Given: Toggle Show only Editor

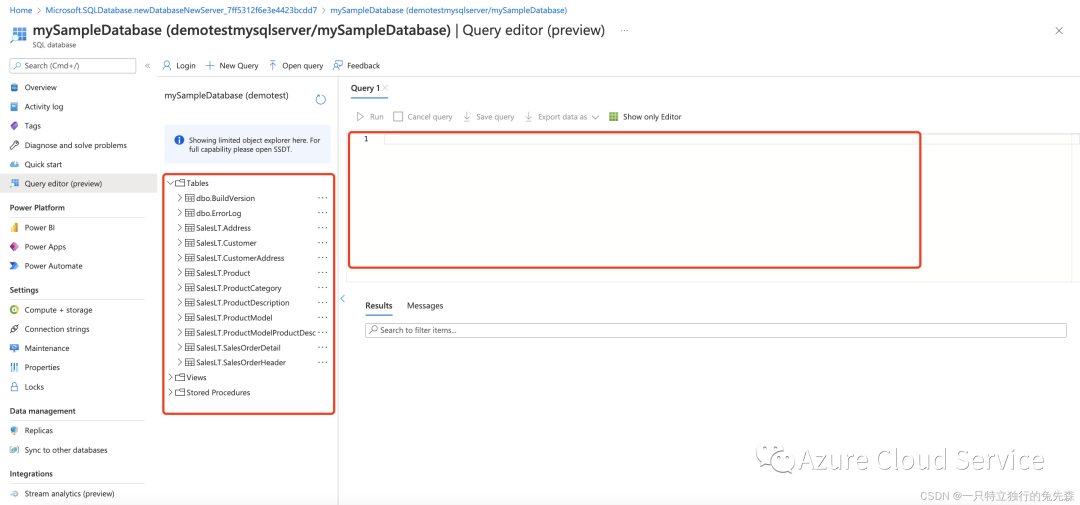Looking at the screenshot, I should pos(645,117).
